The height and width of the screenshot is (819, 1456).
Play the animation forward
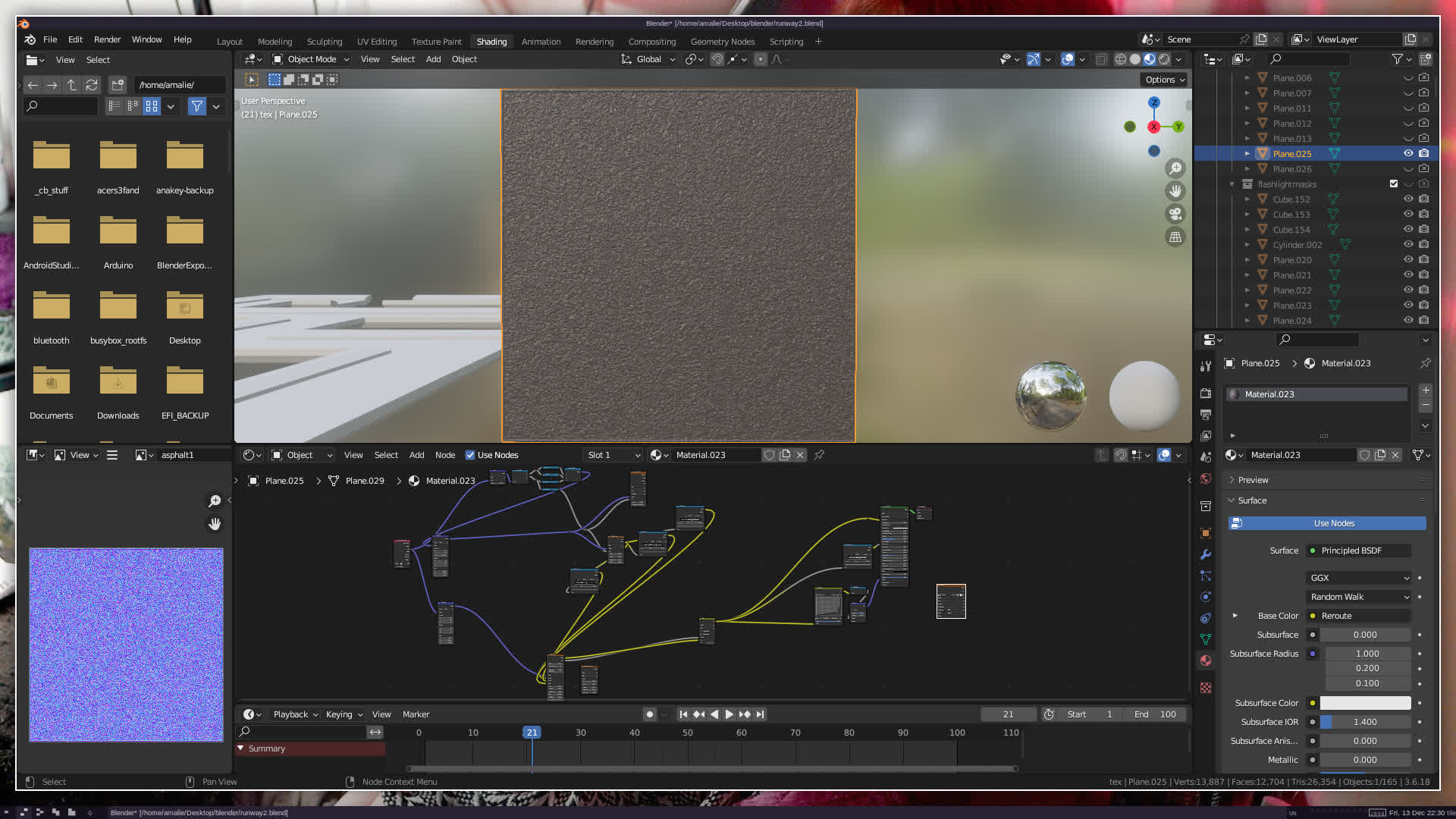tap(730, 714)
